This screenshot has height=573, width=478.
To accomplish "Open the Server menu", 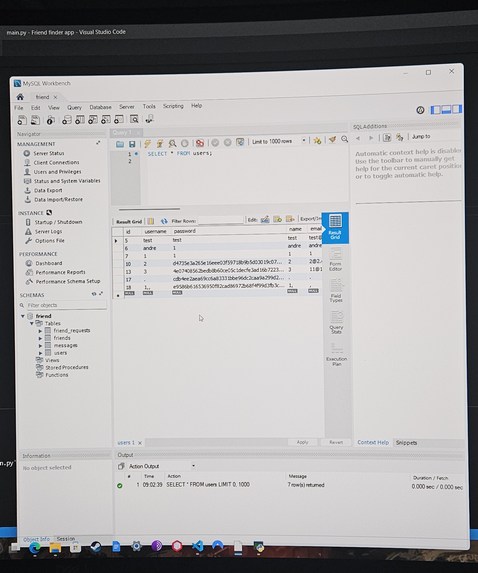I will (x=127, y=107).
